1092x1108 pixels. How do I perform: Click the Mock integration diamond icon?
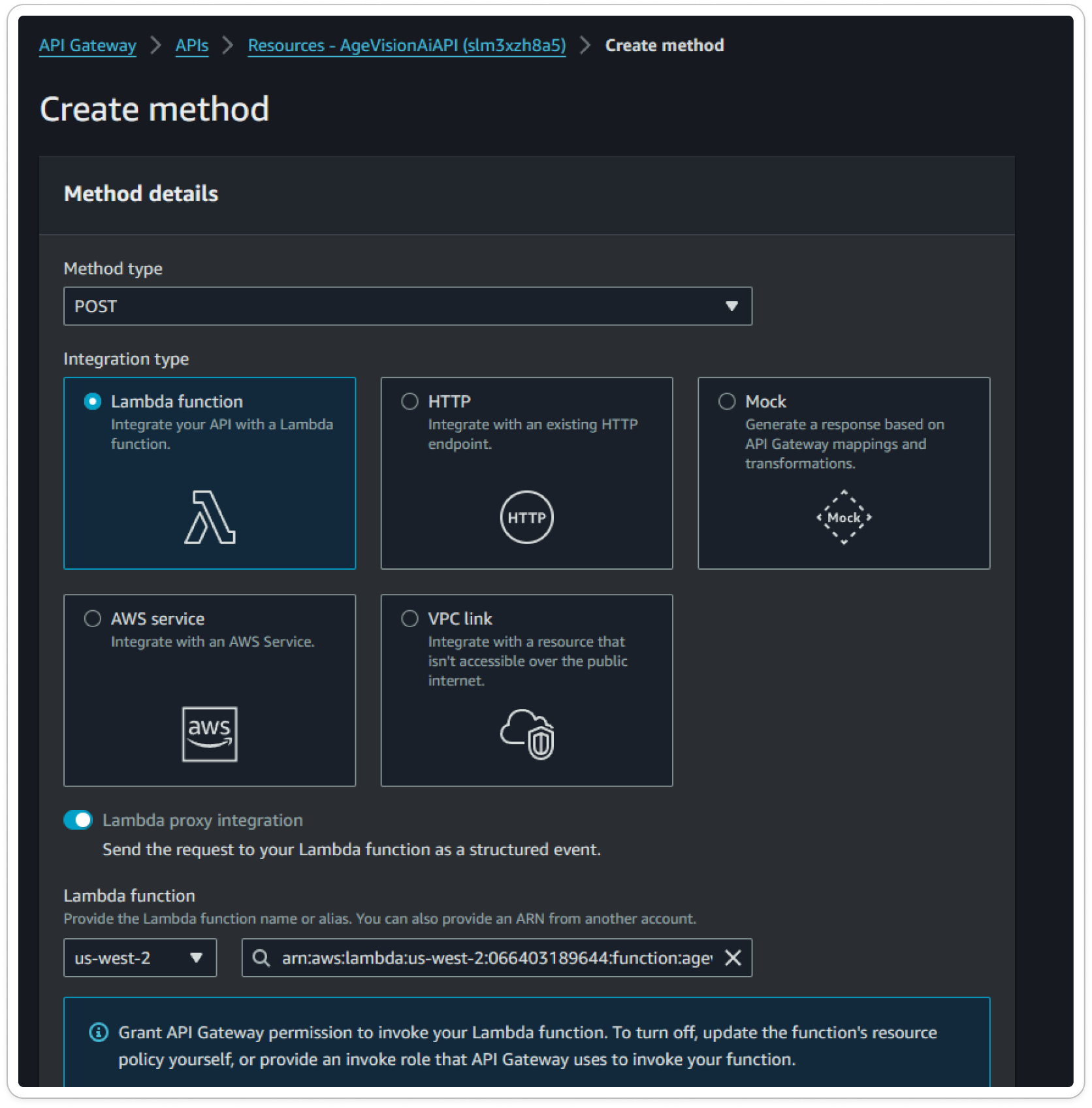843,517
